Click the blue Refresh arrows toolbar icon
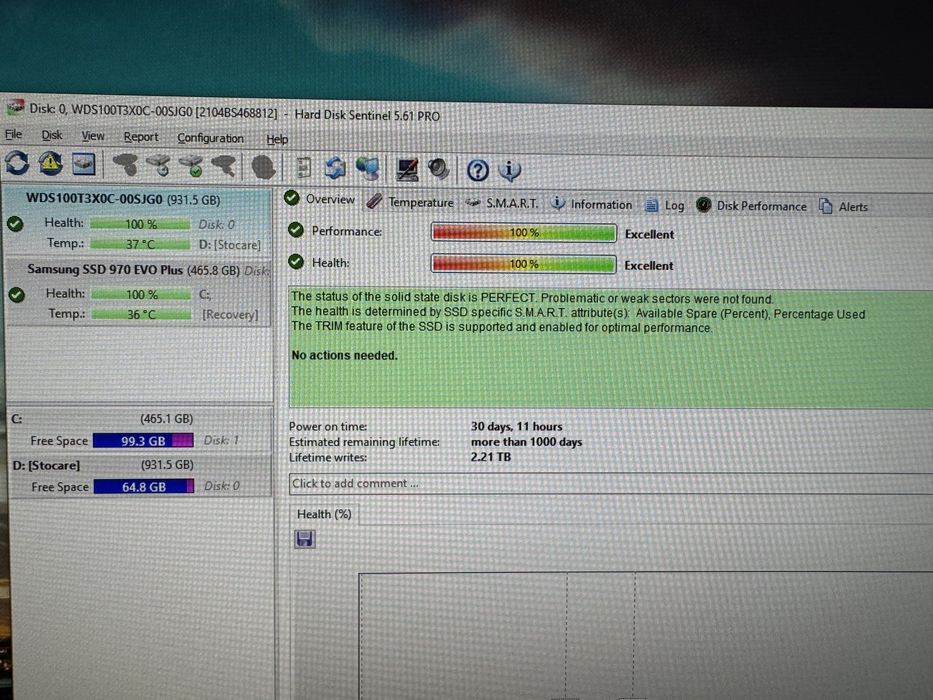 point(17,162)
